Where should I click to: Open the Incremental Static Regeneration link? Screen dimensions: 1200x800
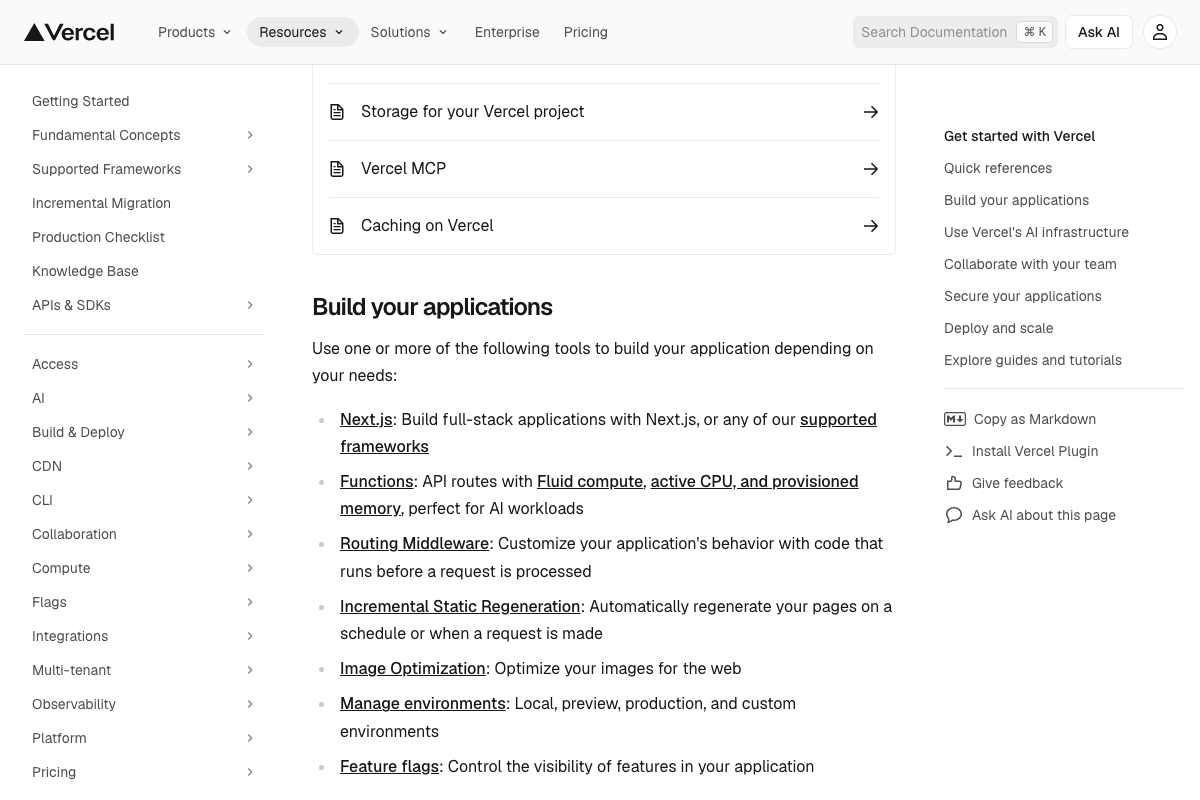460,606
